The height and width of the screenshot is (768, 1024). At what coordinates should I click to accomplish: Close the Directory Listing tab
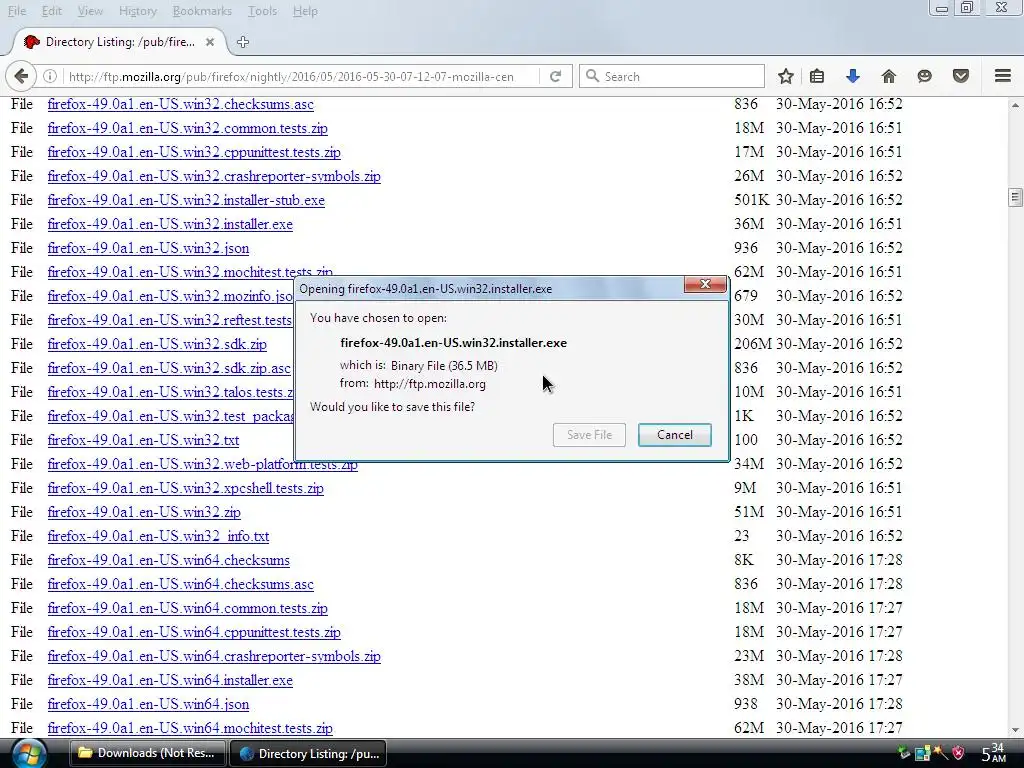210,42
